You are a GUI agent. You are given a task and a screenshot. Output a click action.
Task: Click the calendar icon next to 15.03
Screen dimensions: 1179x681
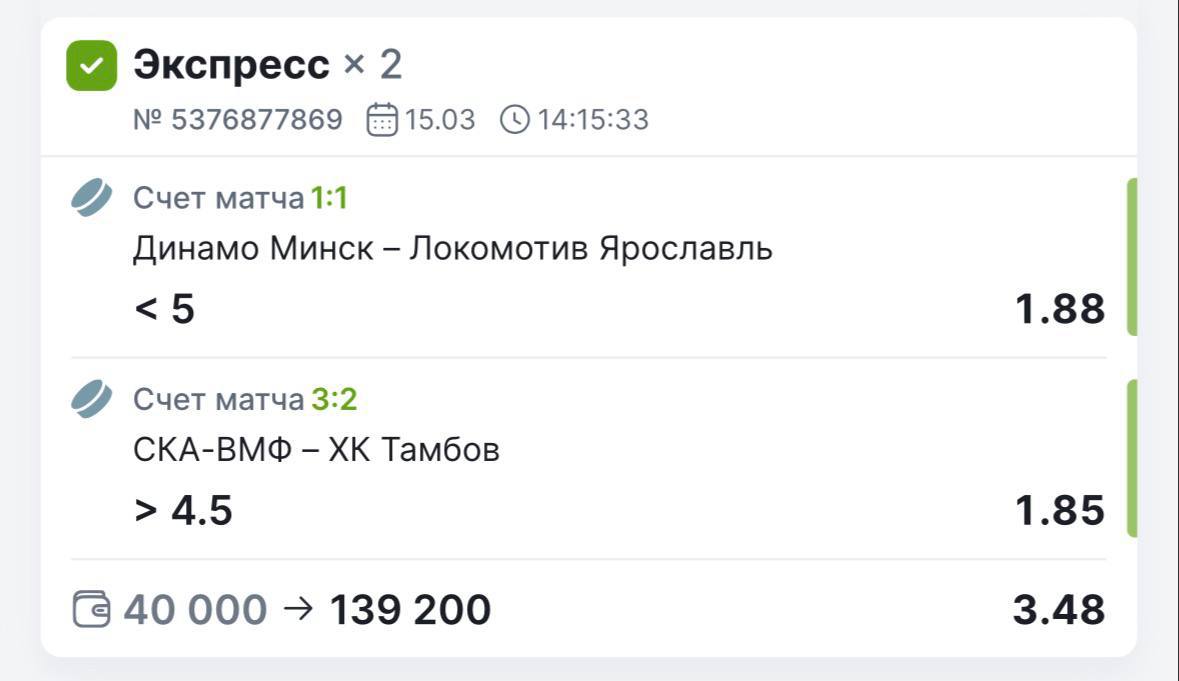coord(382,120)
